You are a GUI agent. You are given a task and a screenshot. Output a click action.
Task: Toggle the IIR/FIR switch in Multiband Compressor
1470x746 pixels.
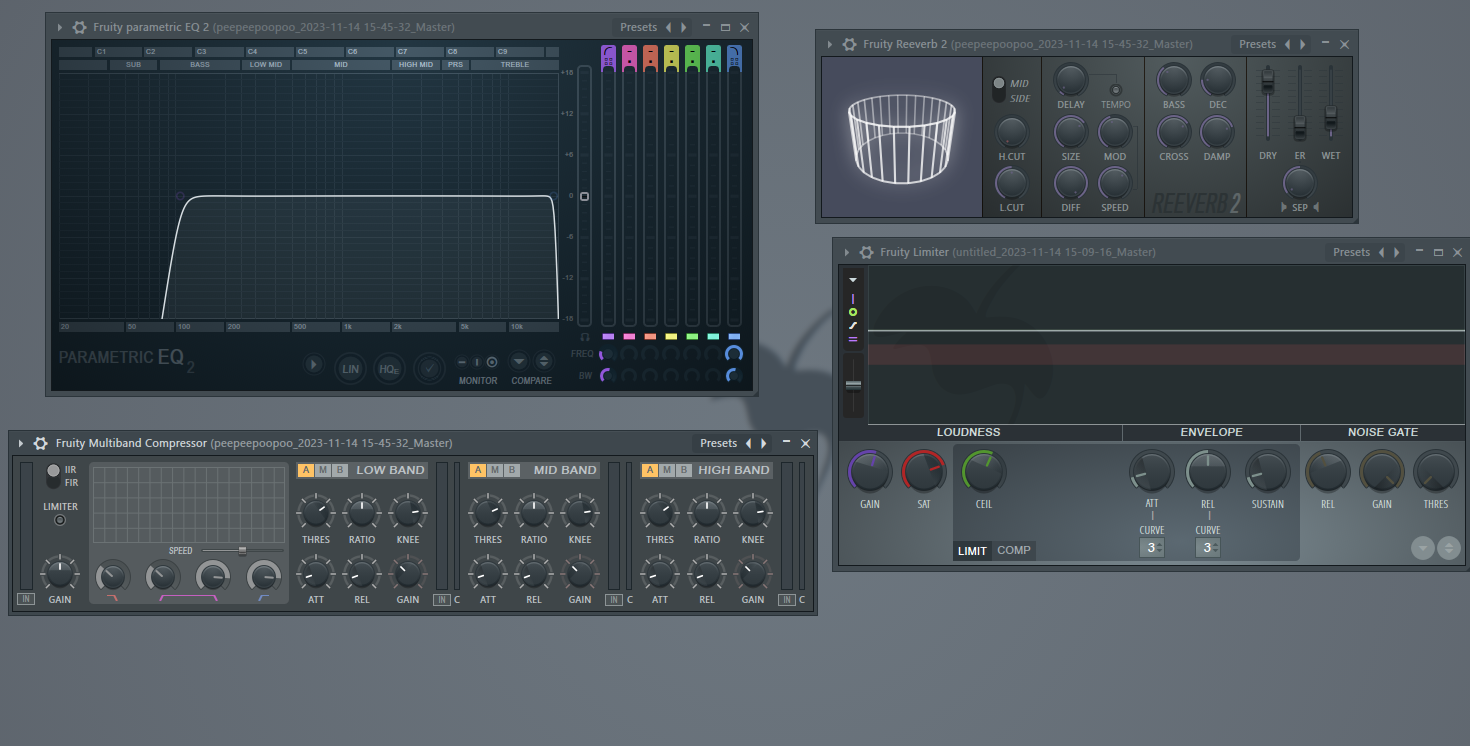(53, 476)
